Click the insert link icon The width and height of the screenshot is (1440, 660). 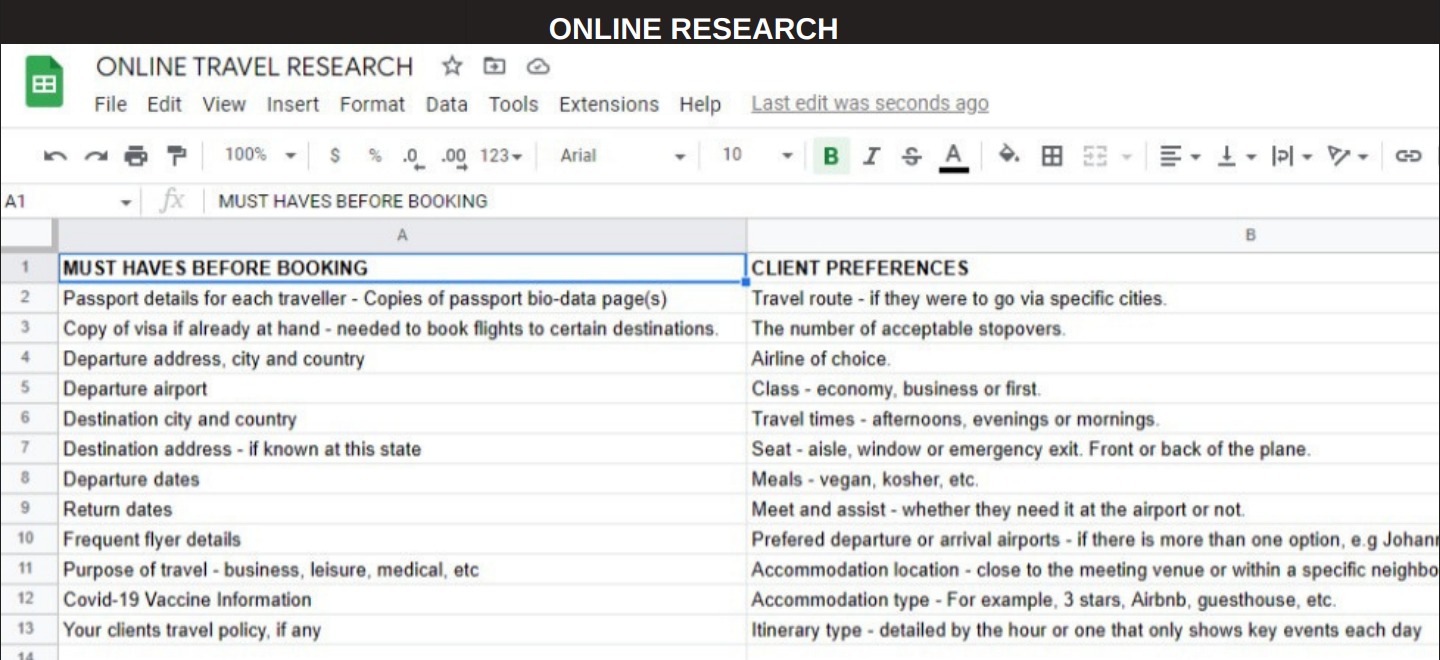1408,156
